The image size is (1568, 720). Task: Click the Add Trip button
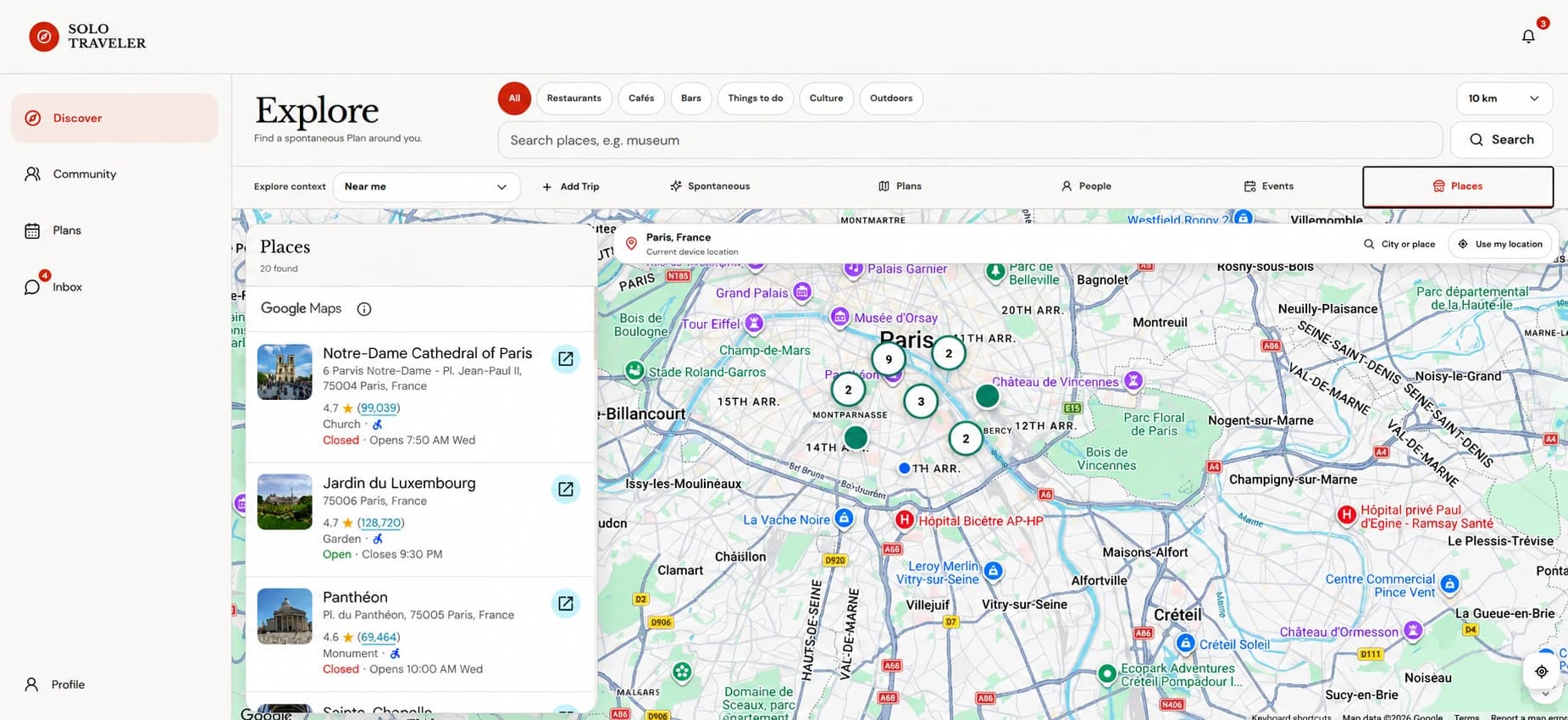point(571,186)
